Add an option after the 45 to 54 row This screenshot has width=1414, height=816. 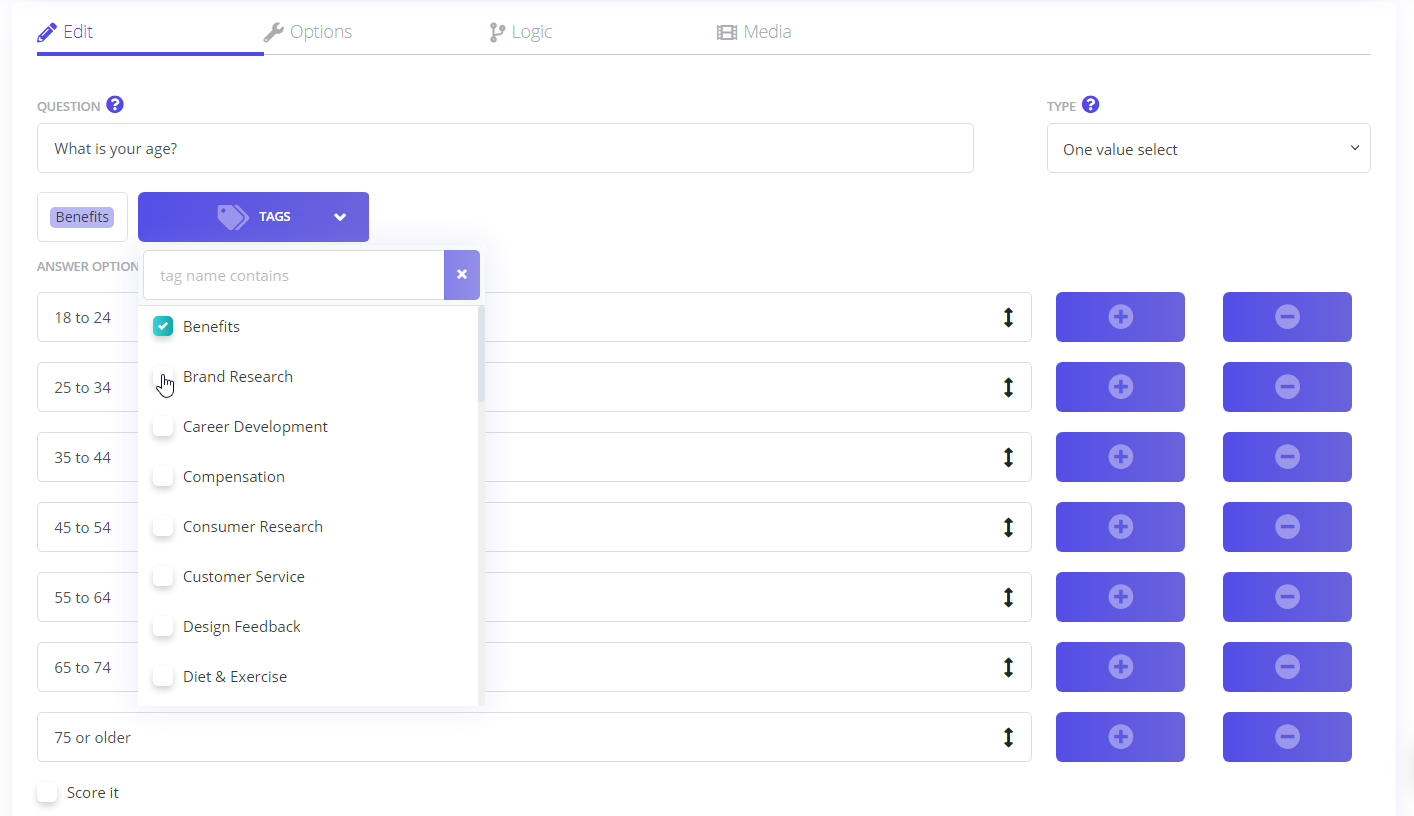[1120, 527]
